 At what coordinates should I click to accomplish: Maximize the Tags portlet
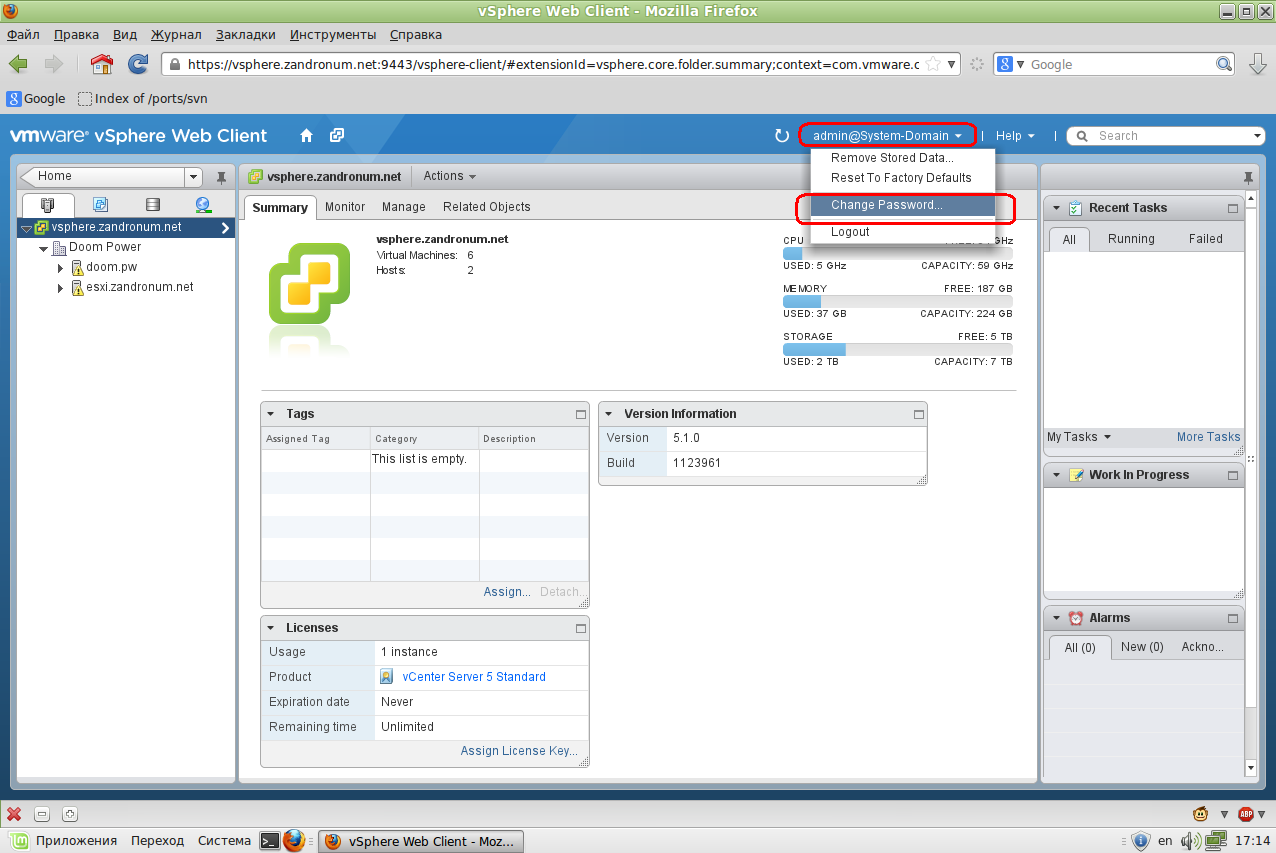coord(580,414)
